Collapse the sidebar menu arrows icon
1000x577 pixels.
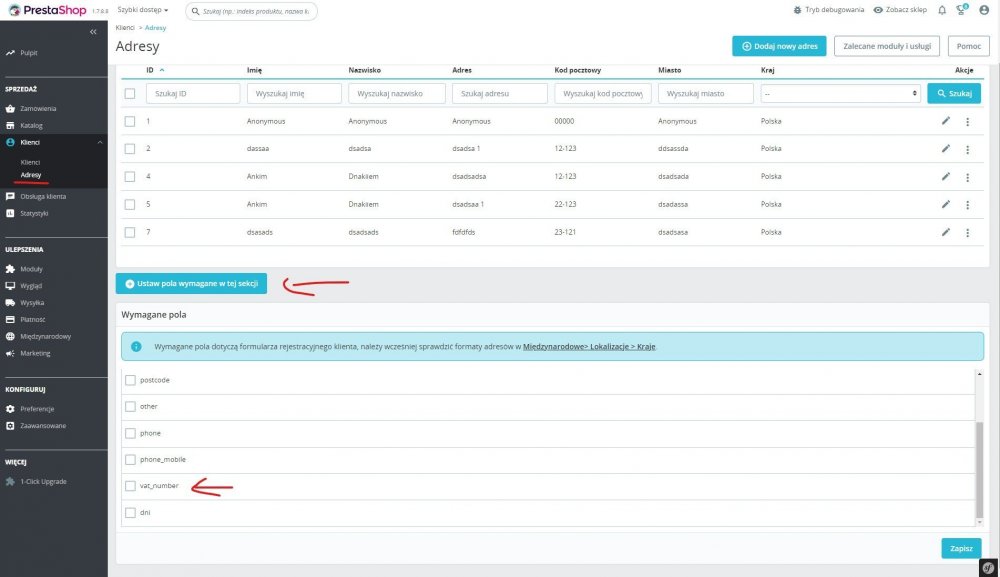click(93, 31)
